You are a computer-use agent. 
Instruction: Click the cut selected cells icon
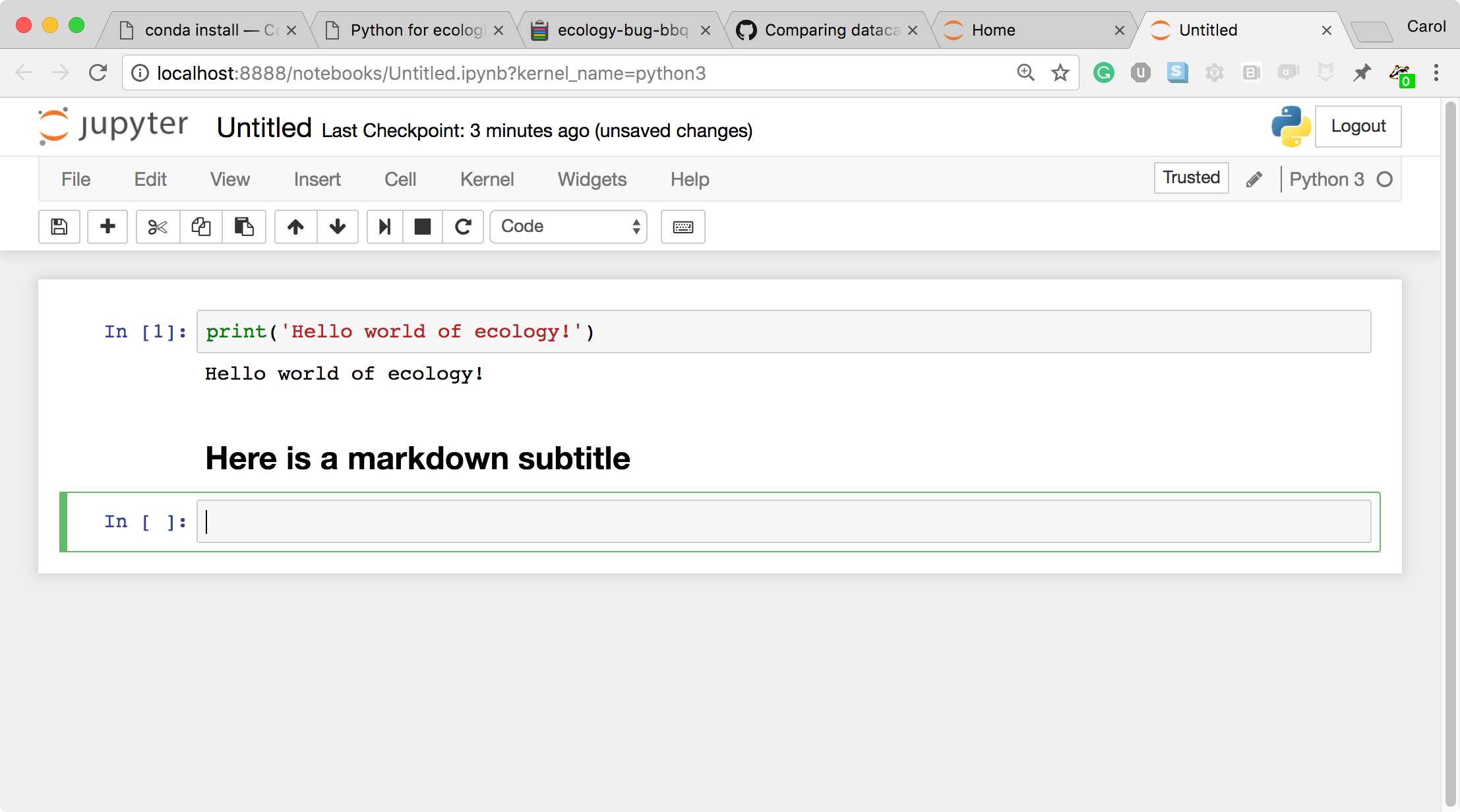tap(155, 225)
